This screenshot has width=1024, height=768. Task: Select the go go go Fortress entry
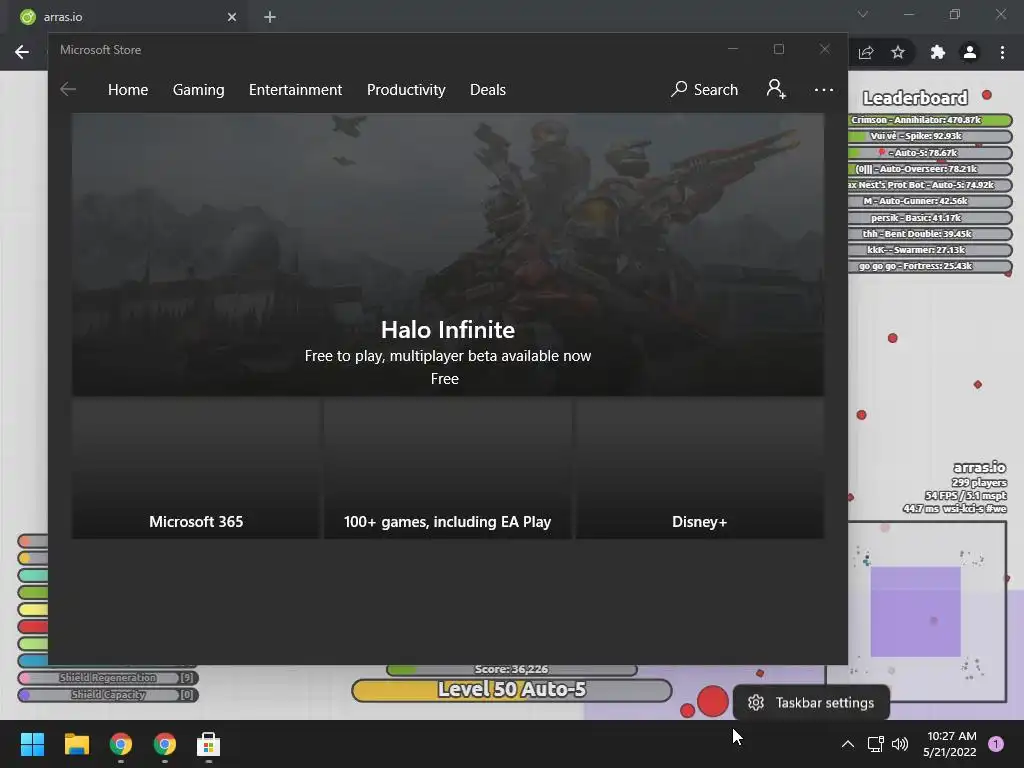pyautogui.click(x=930, y=266)
